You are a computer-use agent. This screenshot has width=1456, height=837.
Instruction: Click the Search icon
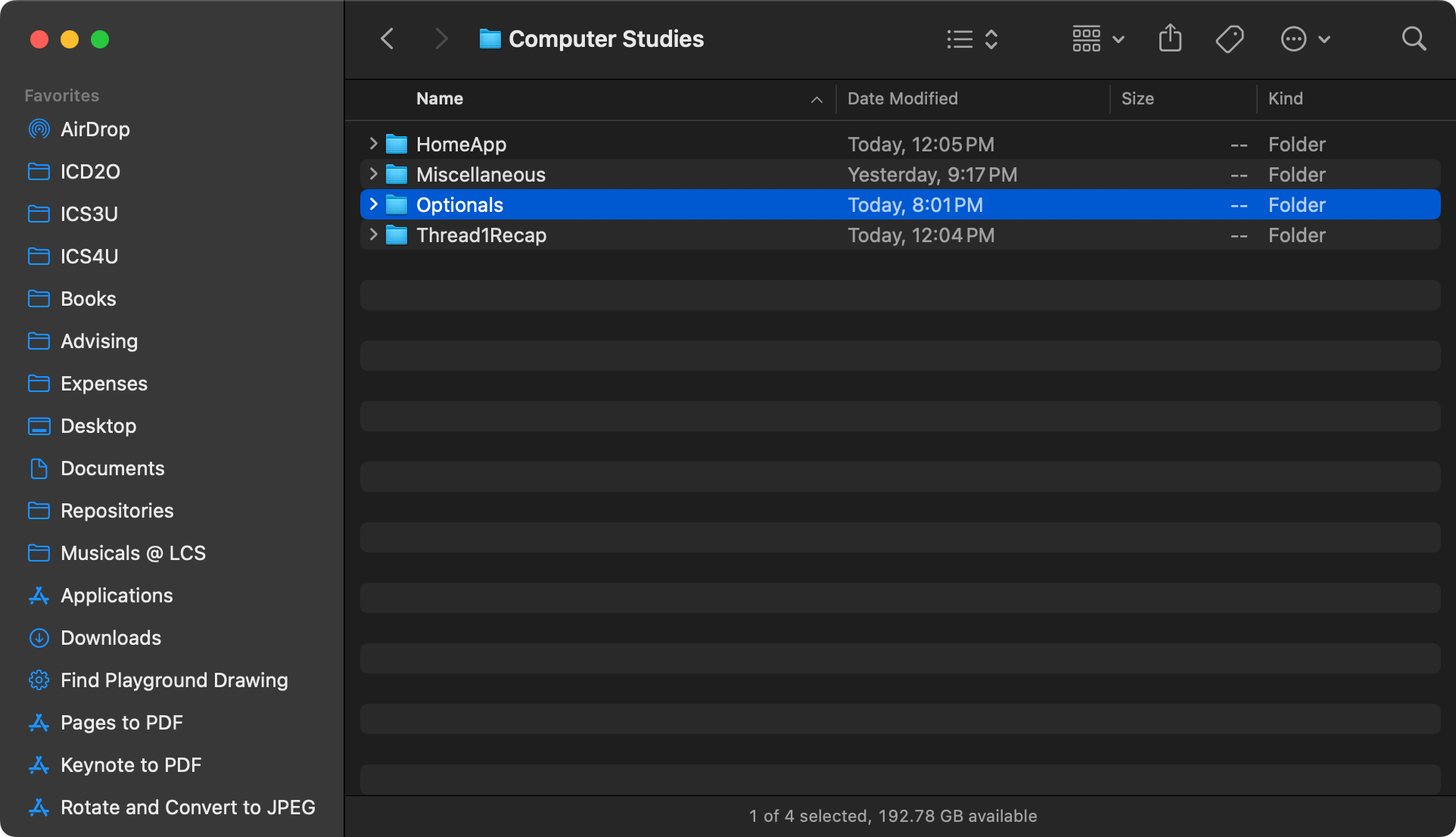tap(1414, 39)
